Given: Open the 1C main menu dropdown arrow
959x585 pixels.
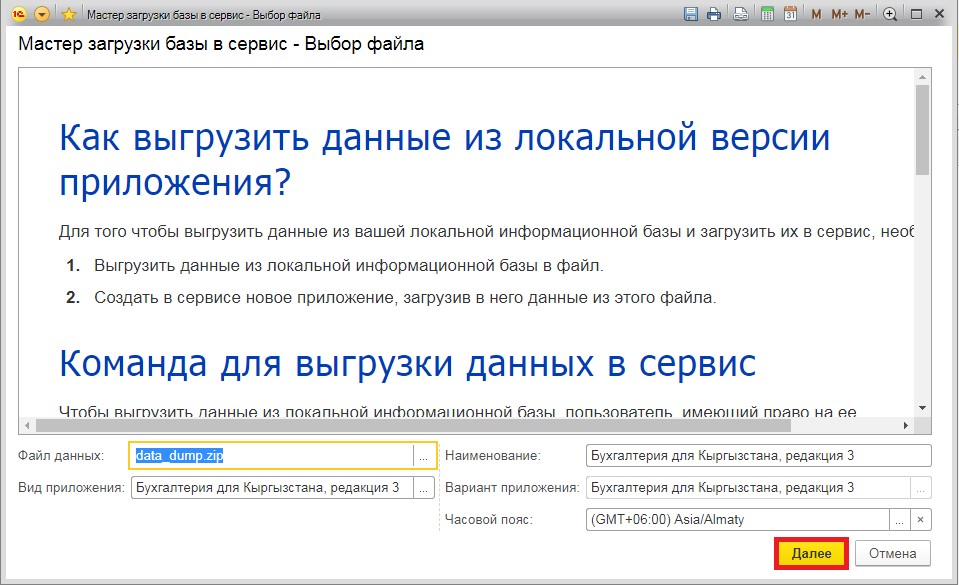Looking at the screenshot, I should point(42,14).
